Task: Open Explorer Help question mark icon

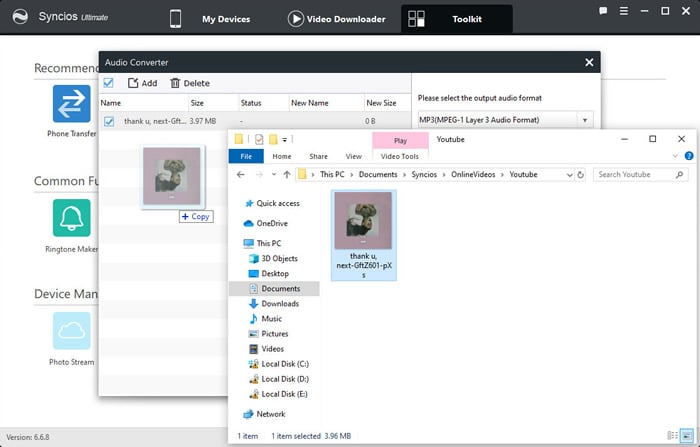Action: (x=689, y=156)
